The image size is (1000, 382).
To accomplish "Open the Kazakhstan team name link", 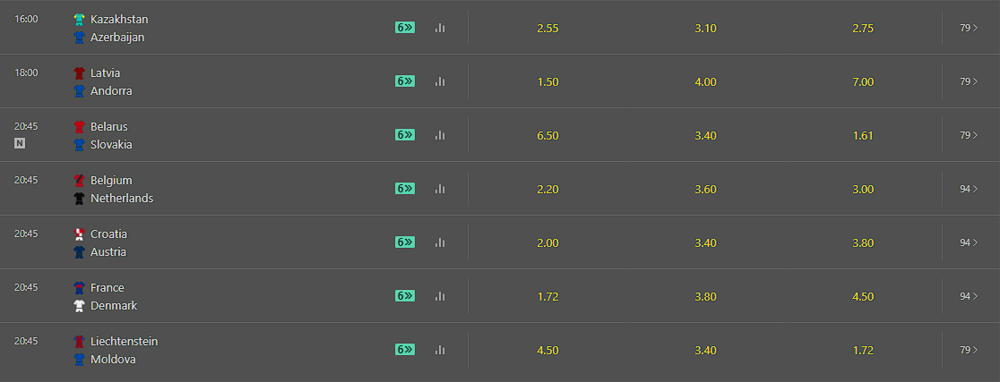I will coord(119,19).
